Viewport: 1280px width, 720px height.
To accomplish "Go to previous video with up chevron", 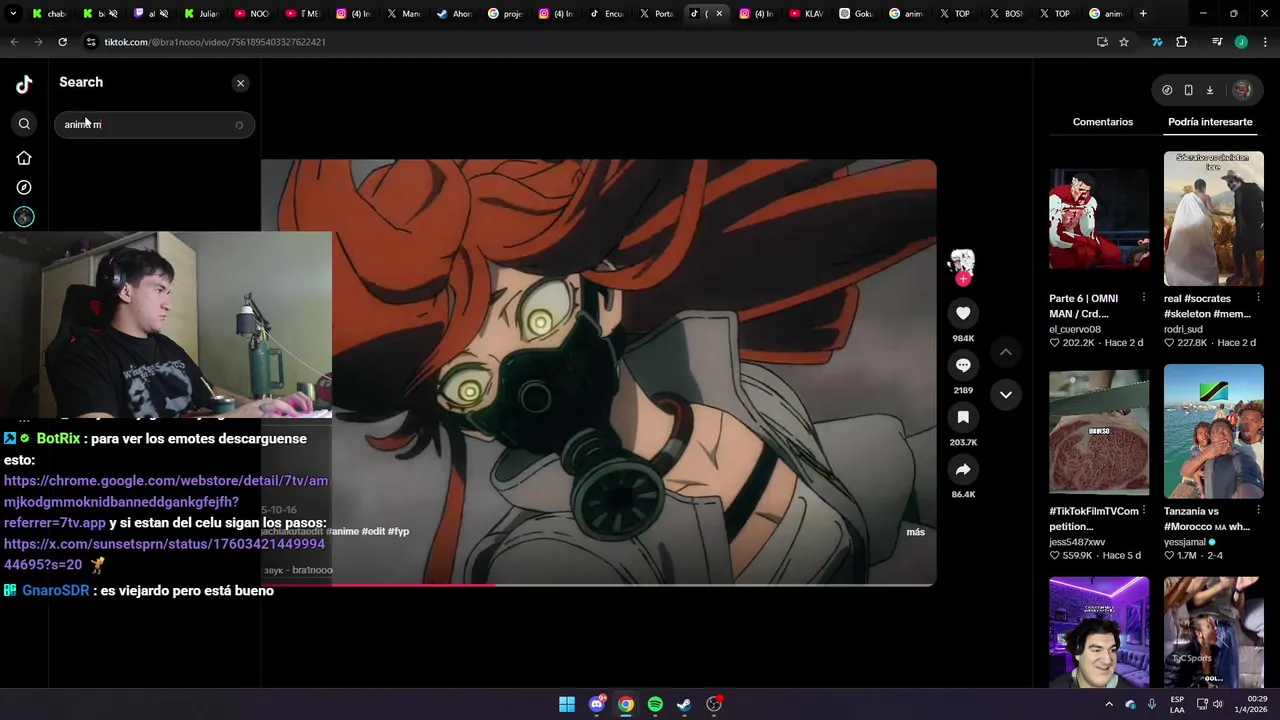I will pos(1006,352).
